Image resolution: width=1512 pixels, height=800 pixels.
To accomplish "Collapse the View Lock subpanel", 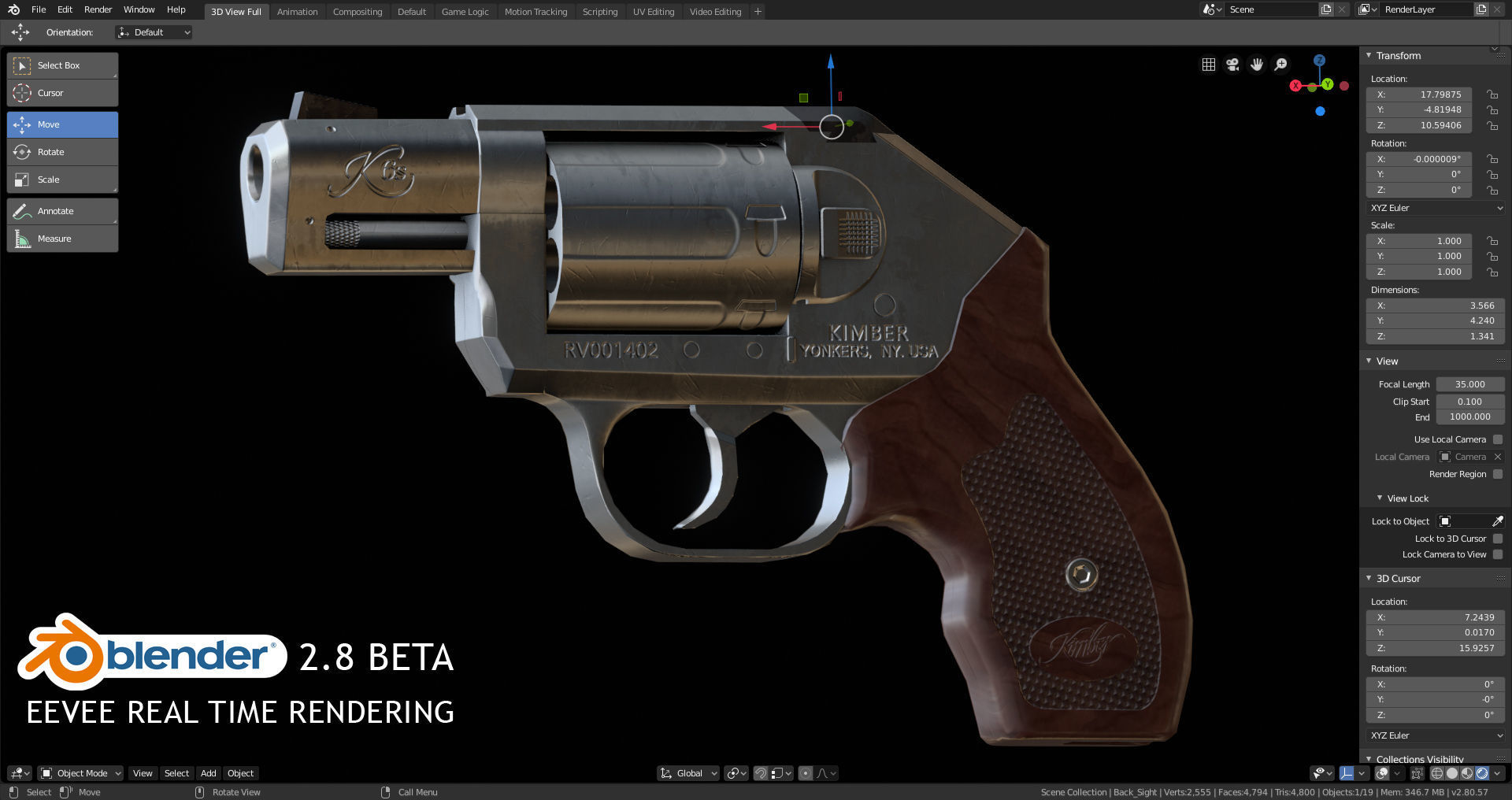I will 1380,498.
